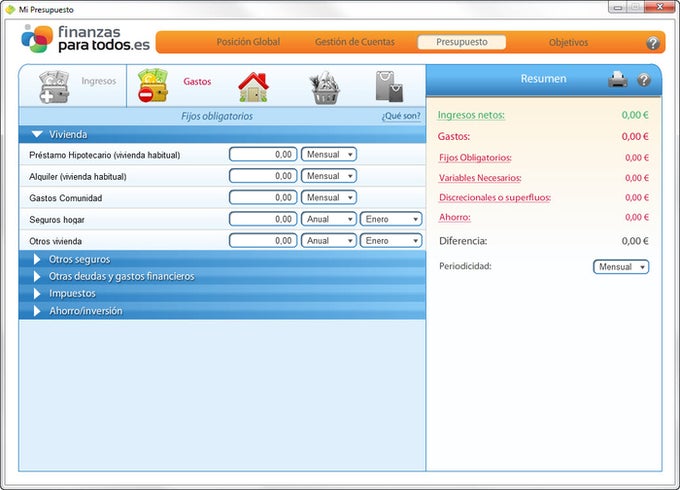Switch to the Ingresos tab label

[x=98, y=81]
